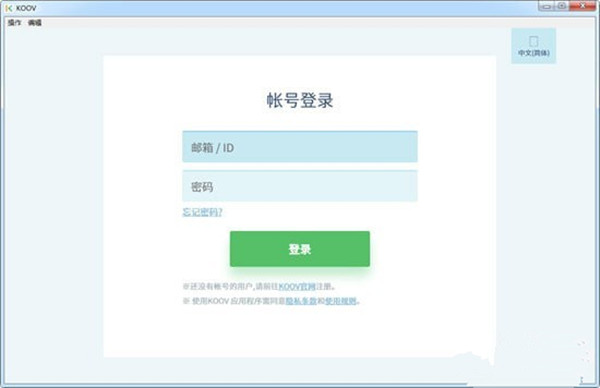Open the KOOV官网 registration link
This screenshot has width=600, height=388.
[x=297, y=286]
